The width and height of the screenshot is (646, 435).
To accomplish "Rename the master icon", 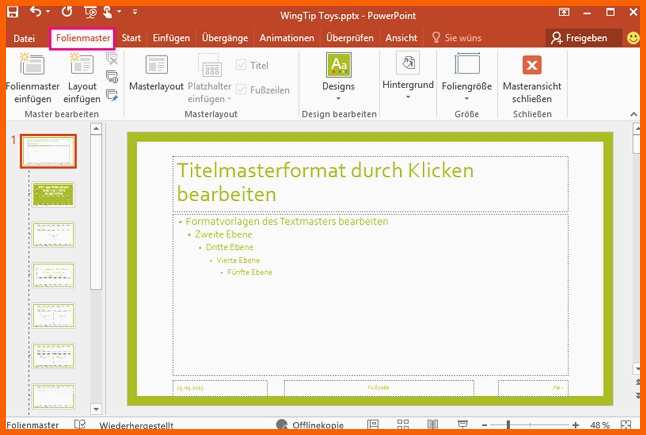I will pyautogui.click(x=112, y=76).
